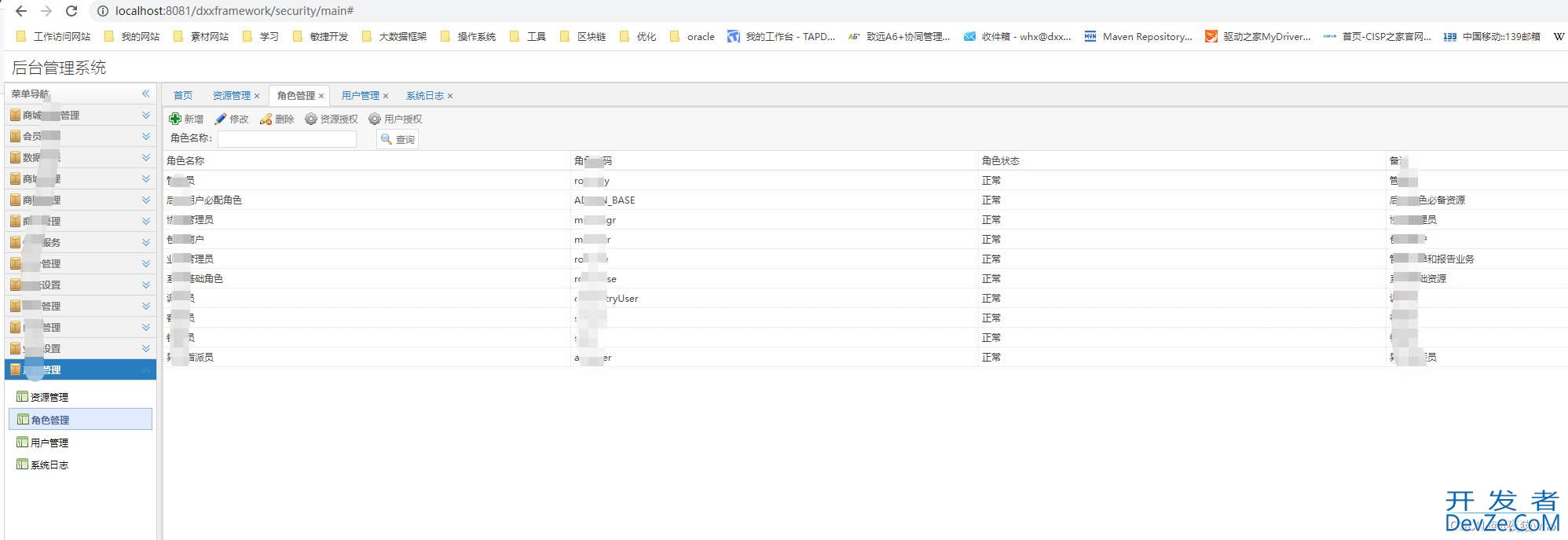The image size is (1568, 540).
Task: Click the 查询 search button
Action: click(x=397, y=139)
